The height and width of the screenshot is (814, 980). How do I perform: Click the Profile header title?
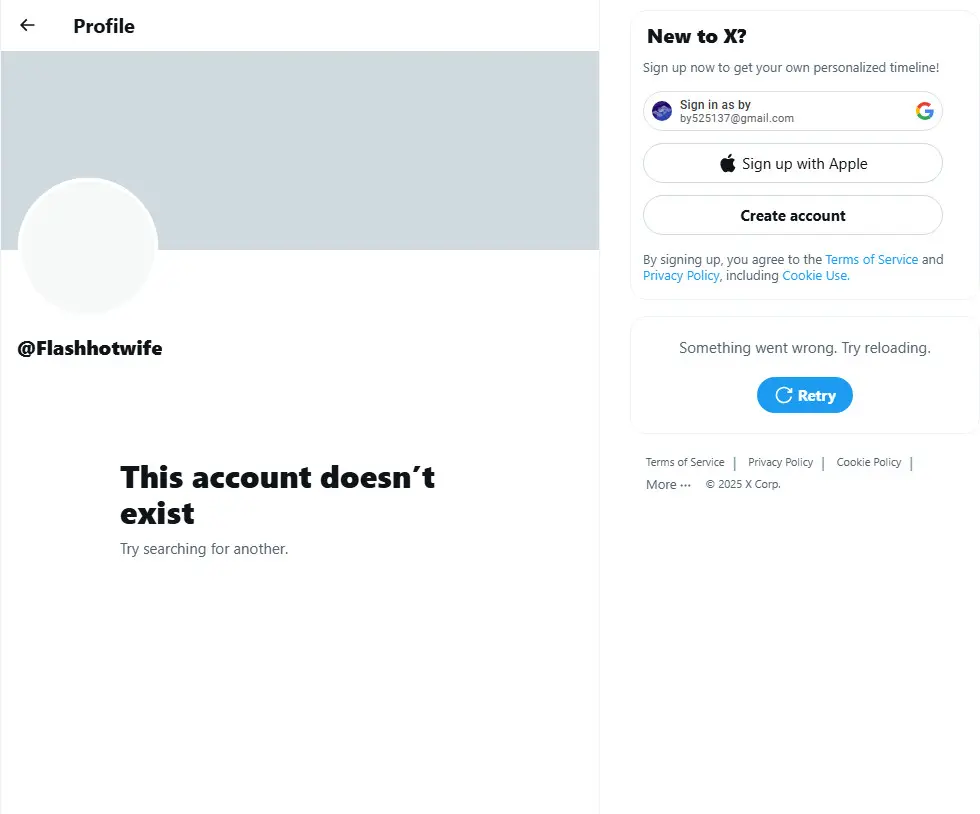point(104,26)
